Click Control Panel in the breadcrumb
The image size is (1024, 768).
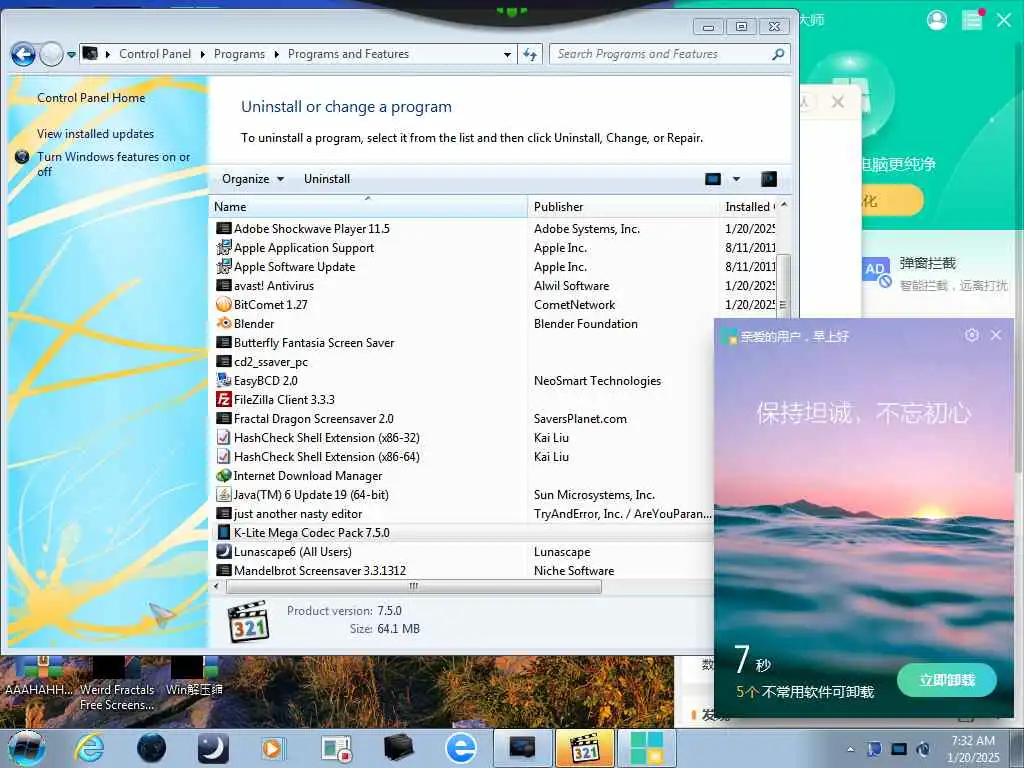pos(155,54)
